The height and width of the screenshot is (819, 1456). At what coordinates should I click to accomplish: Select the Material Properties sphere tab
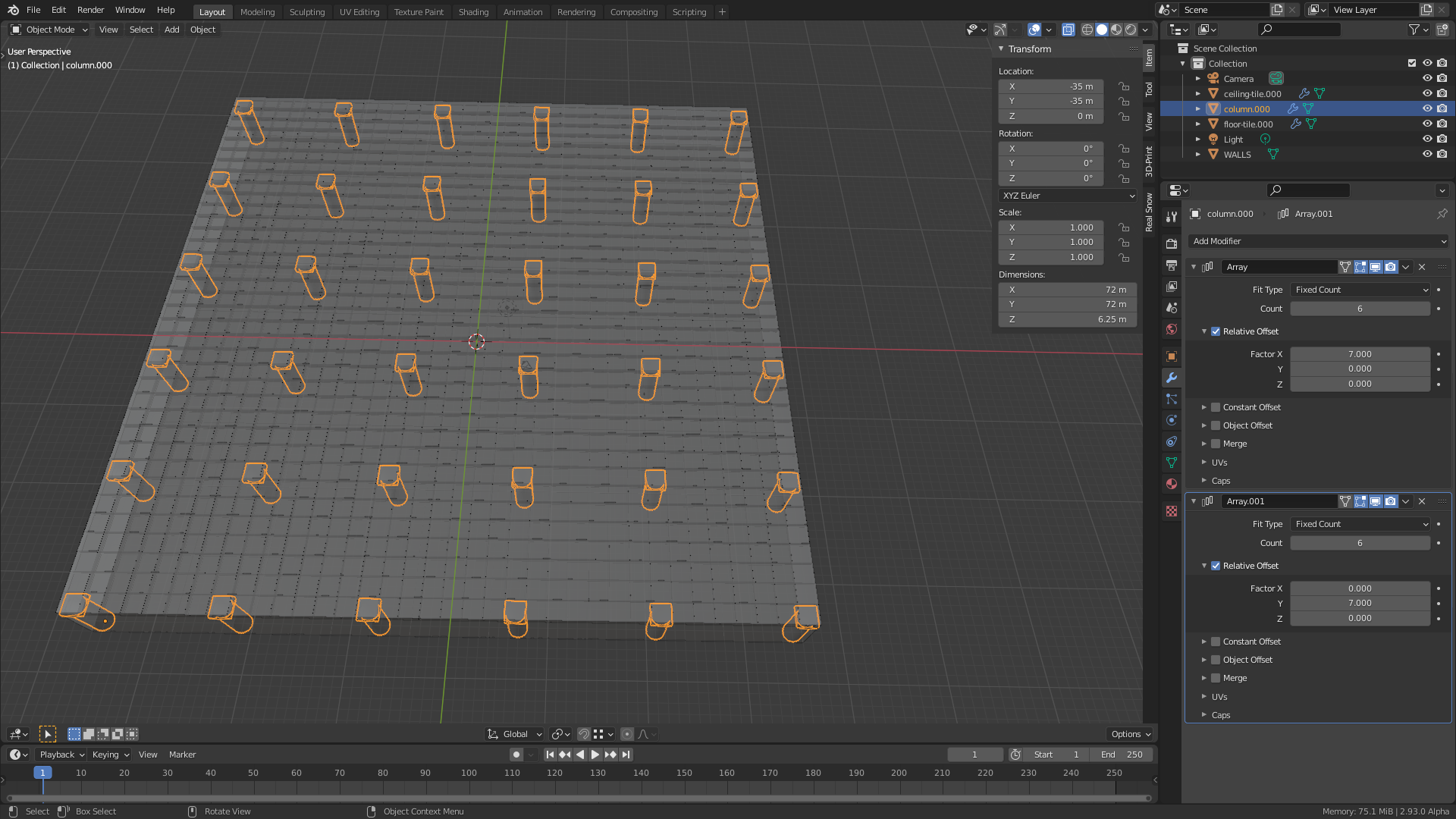pos(1172,484)
